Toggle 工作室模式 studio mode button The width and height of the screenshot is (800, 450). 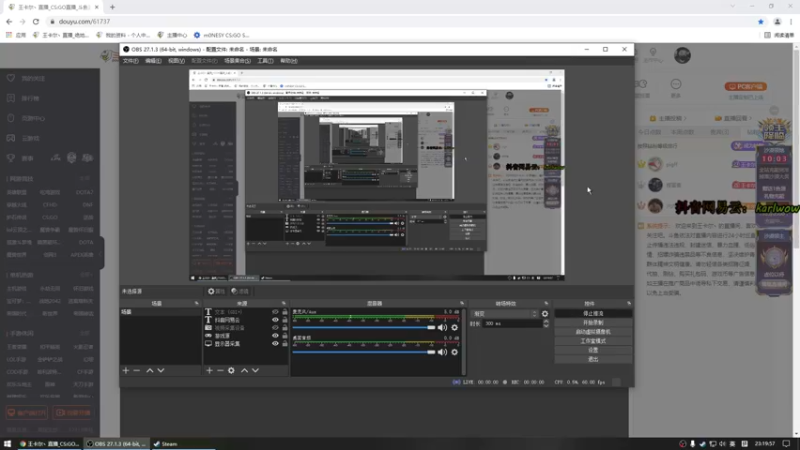tap(593, 341)
